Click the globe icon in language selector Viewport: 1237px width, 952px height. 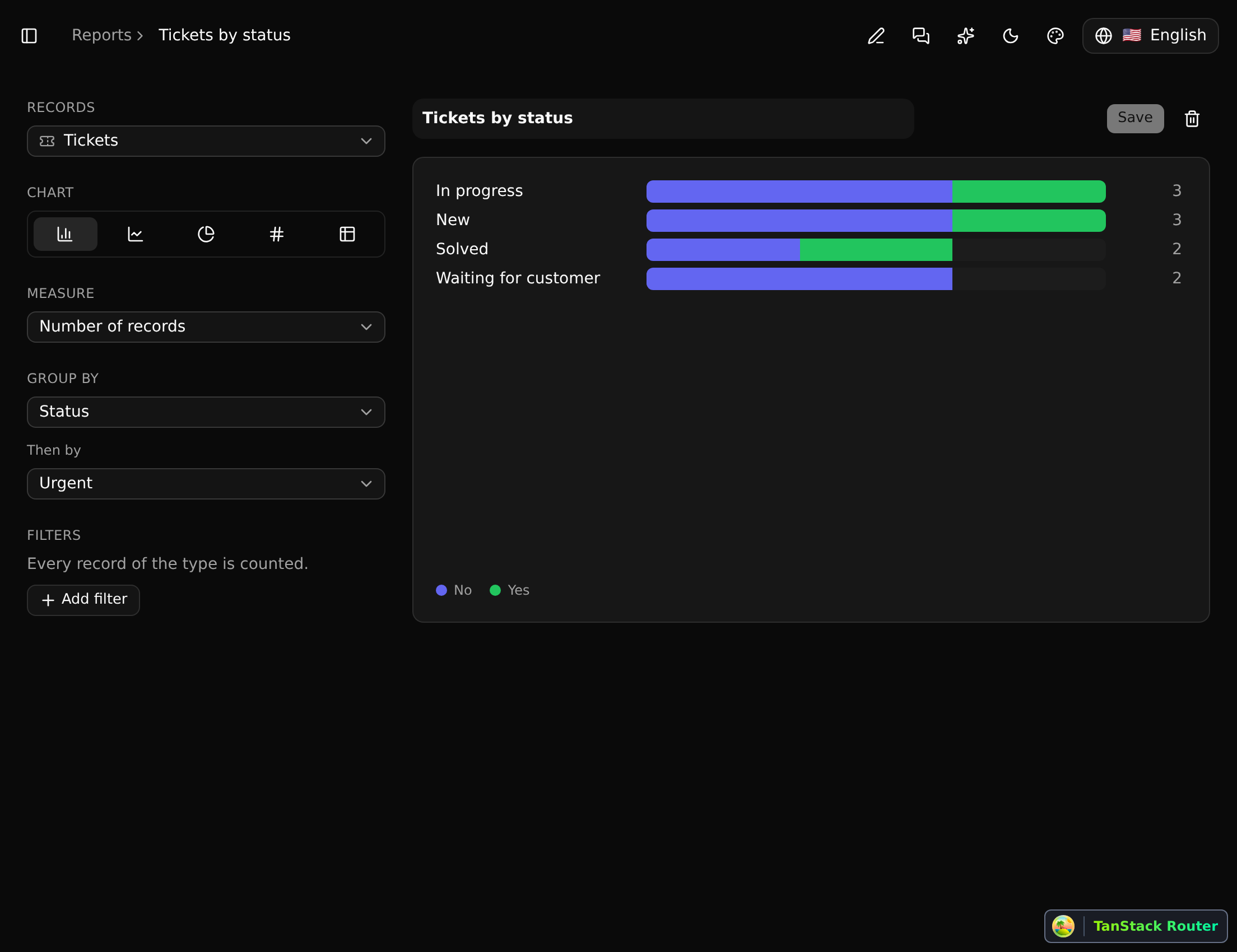click(x=1103, y=36)
